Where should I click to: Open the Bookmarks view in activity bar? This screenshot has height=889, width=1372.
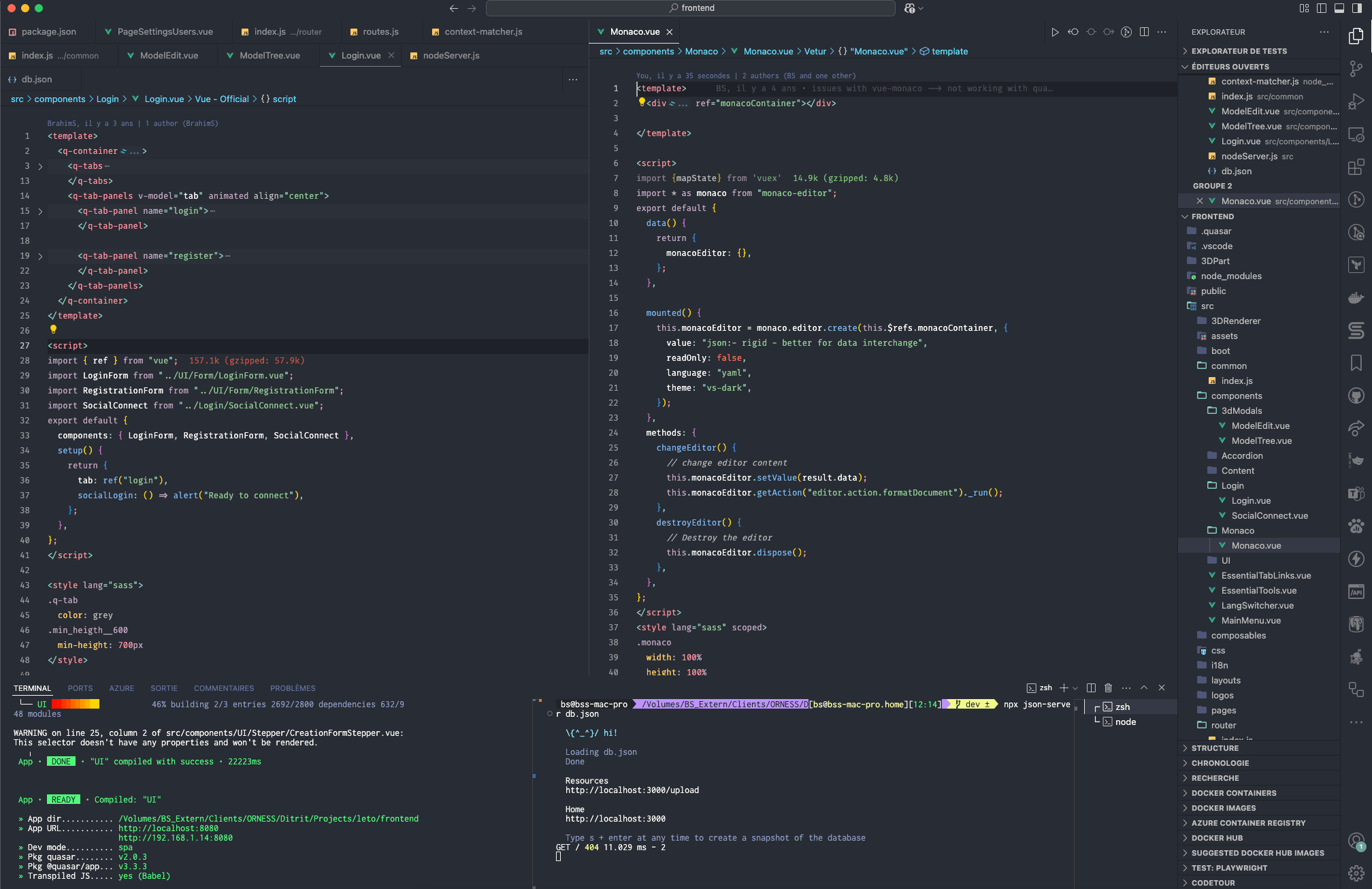click(x=1356, y=363)
